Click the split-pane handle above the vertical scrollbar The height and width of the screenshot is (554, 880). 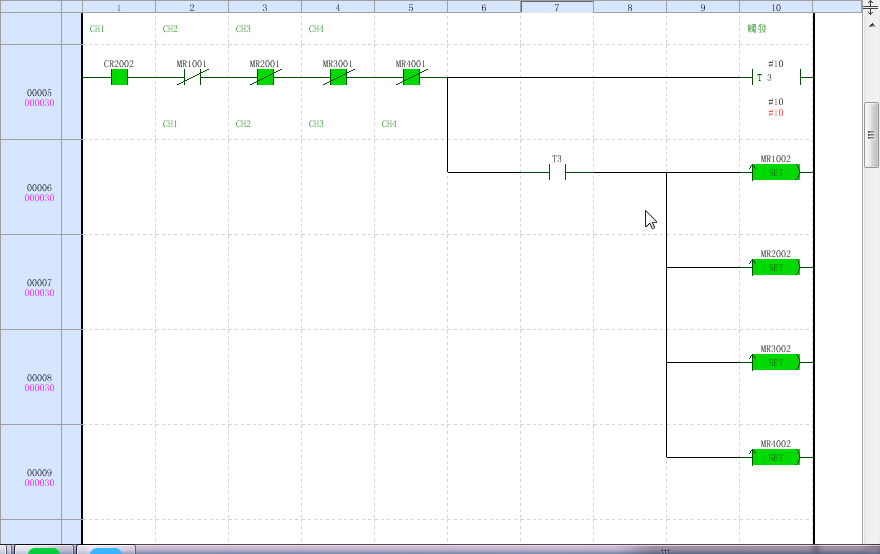pos(870,7)
